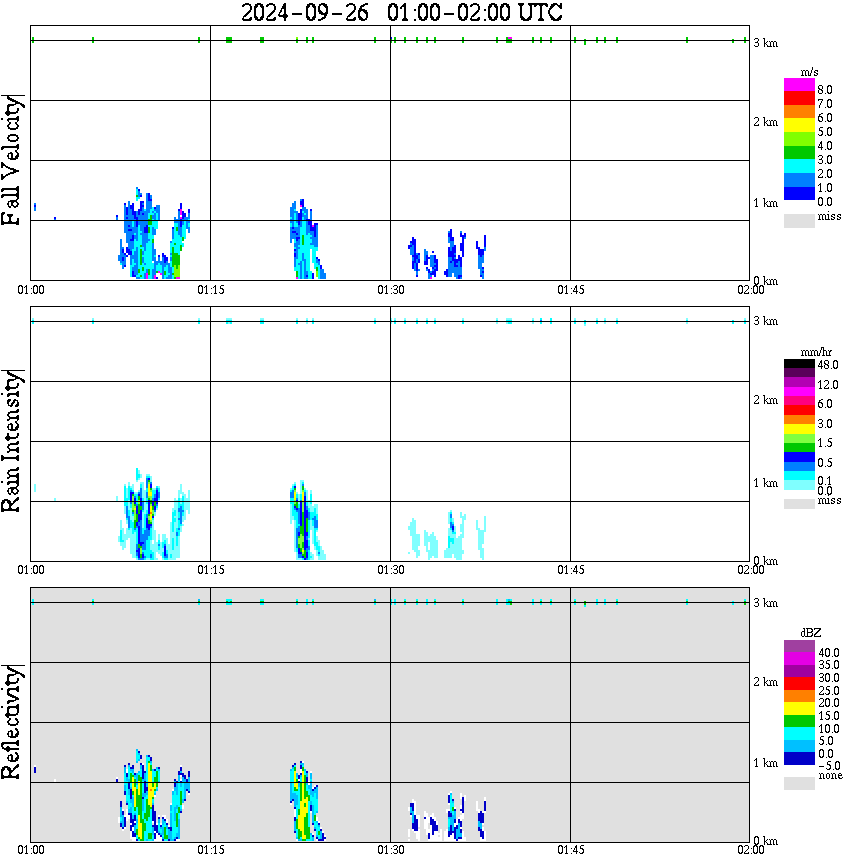The height and width of the screenshot is (868, 850).
Task: Select the orange 6.0 swatch in m/s legend
Action: tap(799, 112)
